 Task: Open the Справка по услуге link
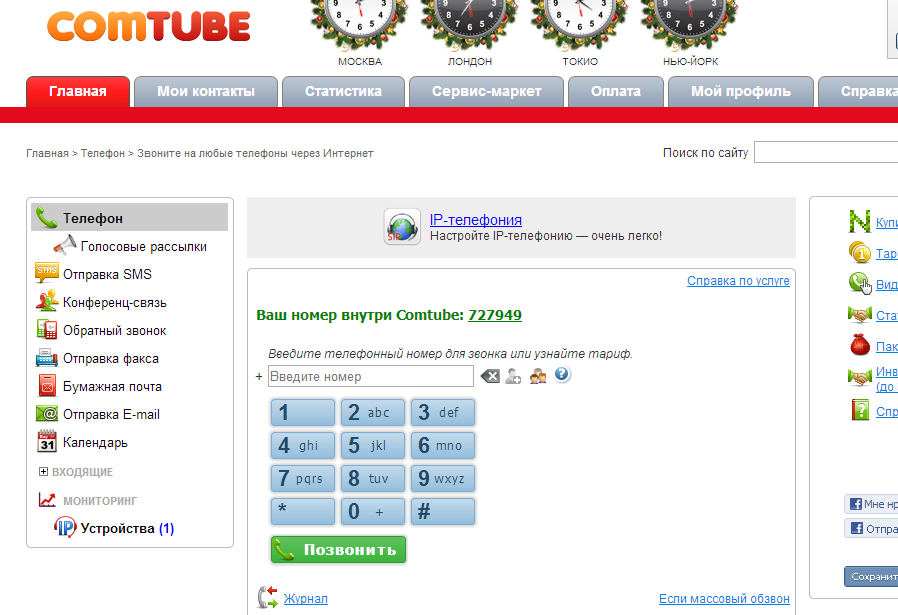(x=738, y=281)
